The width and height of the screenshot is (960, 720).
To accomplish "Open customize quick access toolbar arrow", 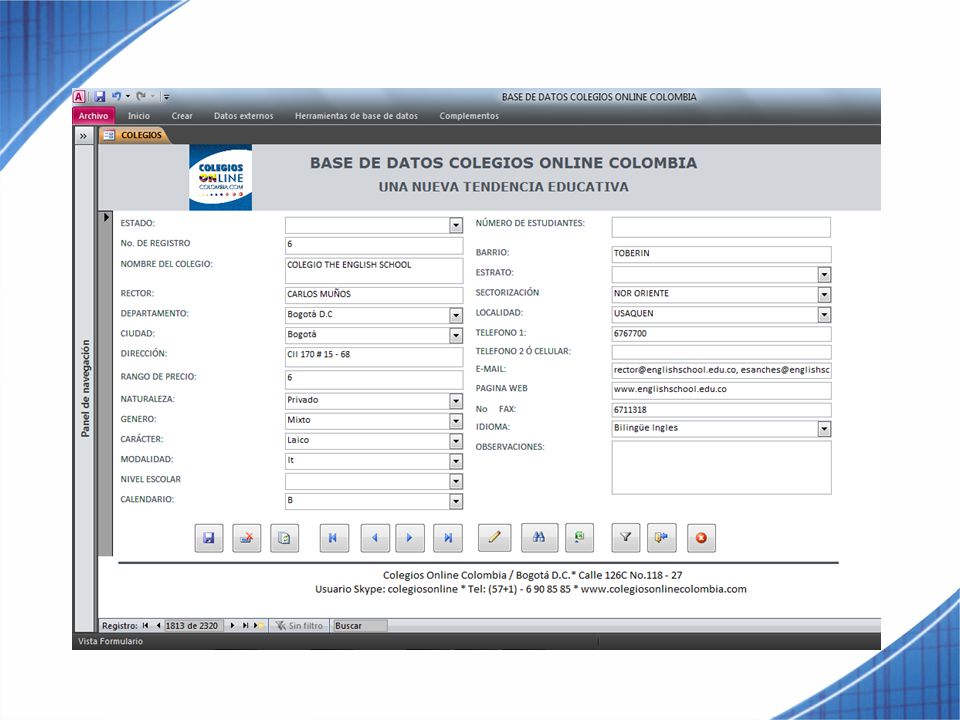I will 167,97.
